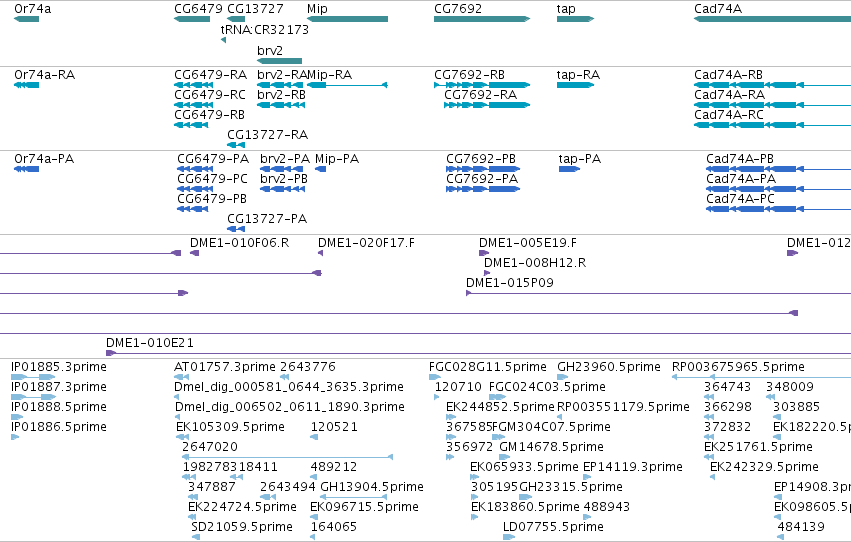Click protein Cad74A-PC
The image size is (851, 542).
tap(778, 209)
